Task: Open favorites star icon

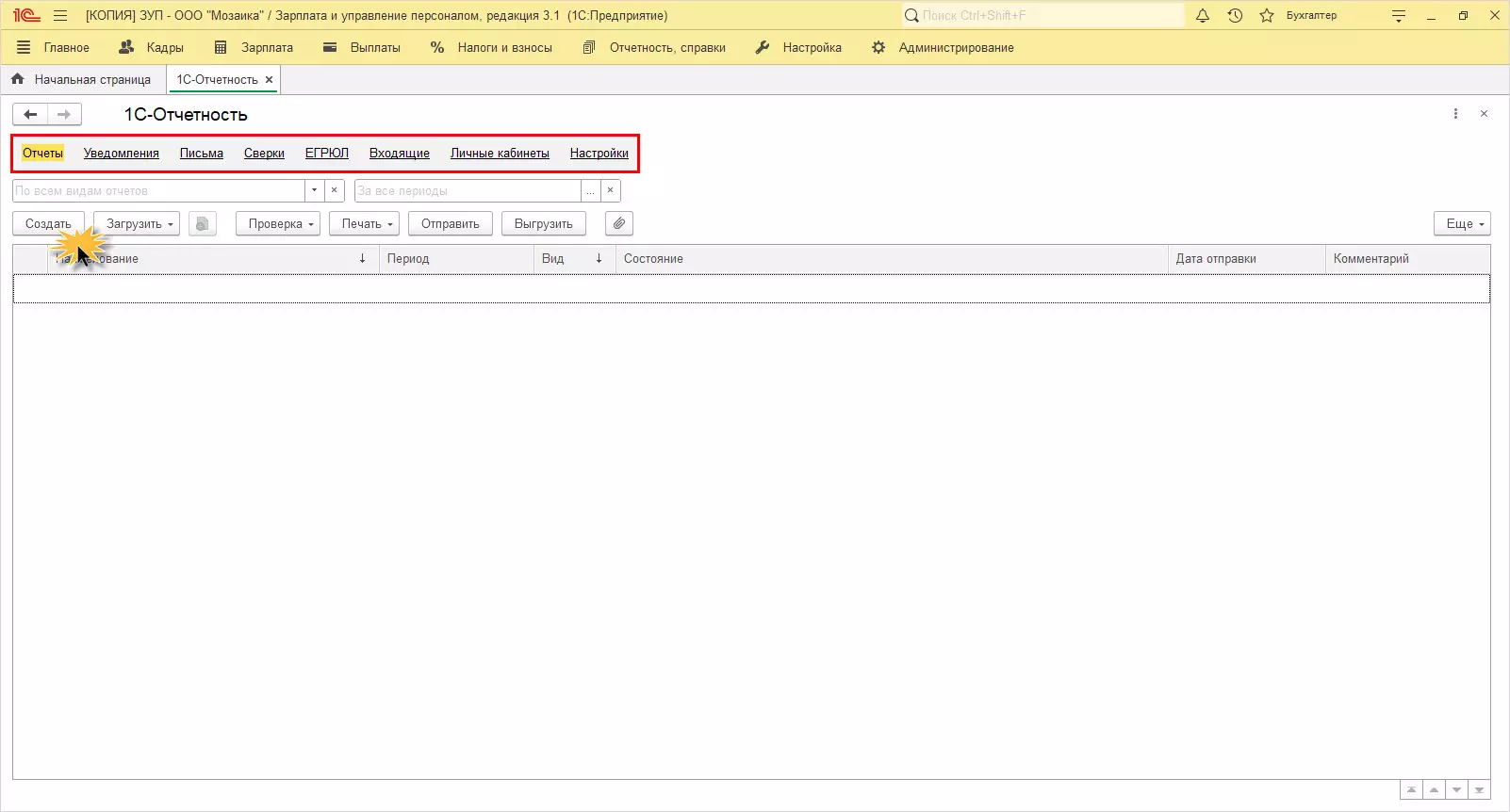Action: click(1267, 16)
